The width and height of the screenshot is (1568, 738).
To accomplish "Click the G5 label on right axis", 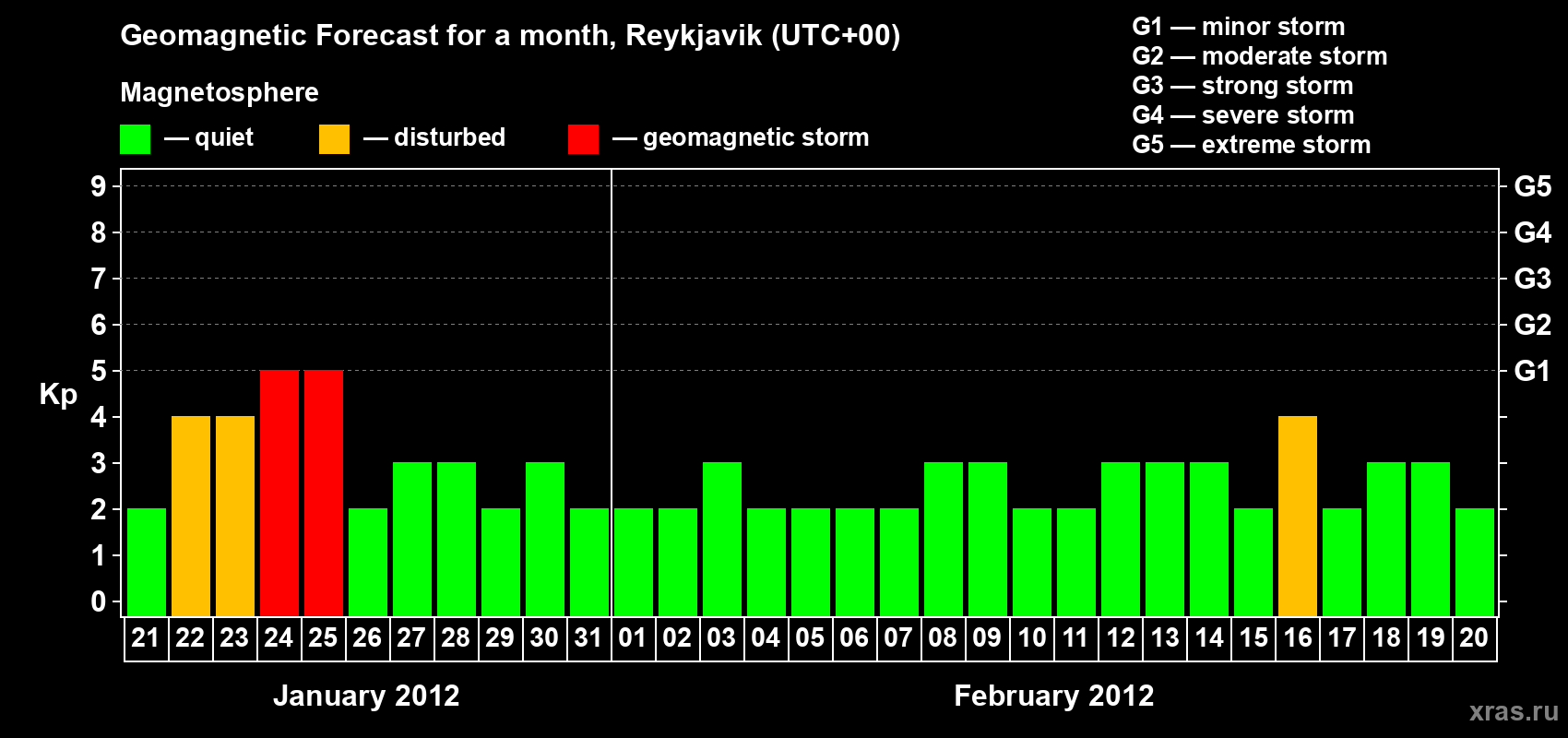I will click(x=1532, y=186).
